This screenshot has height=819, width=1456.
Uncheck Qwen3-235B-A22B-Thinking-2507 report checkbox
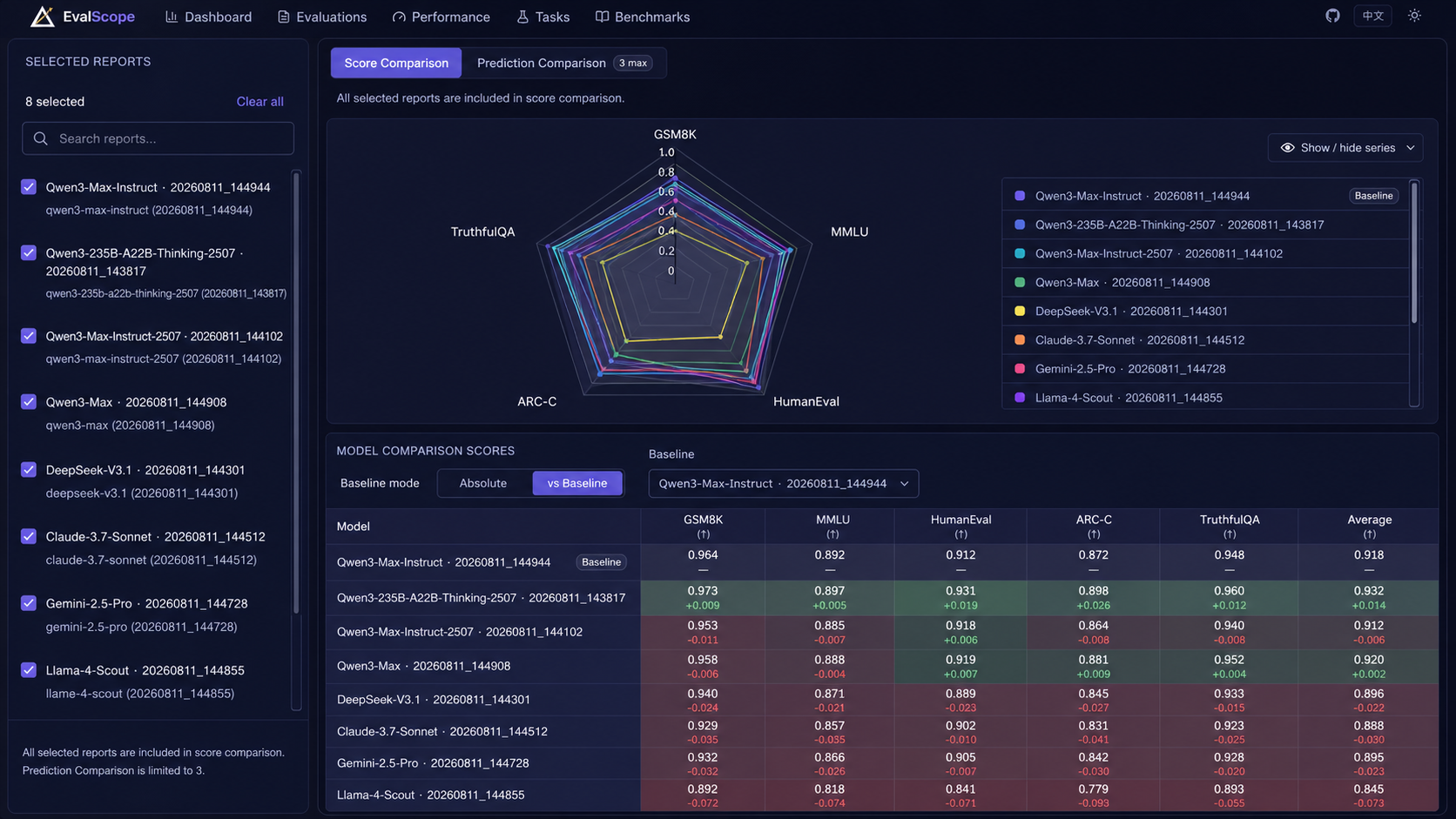pyautogui.click(x=29, y=252)
